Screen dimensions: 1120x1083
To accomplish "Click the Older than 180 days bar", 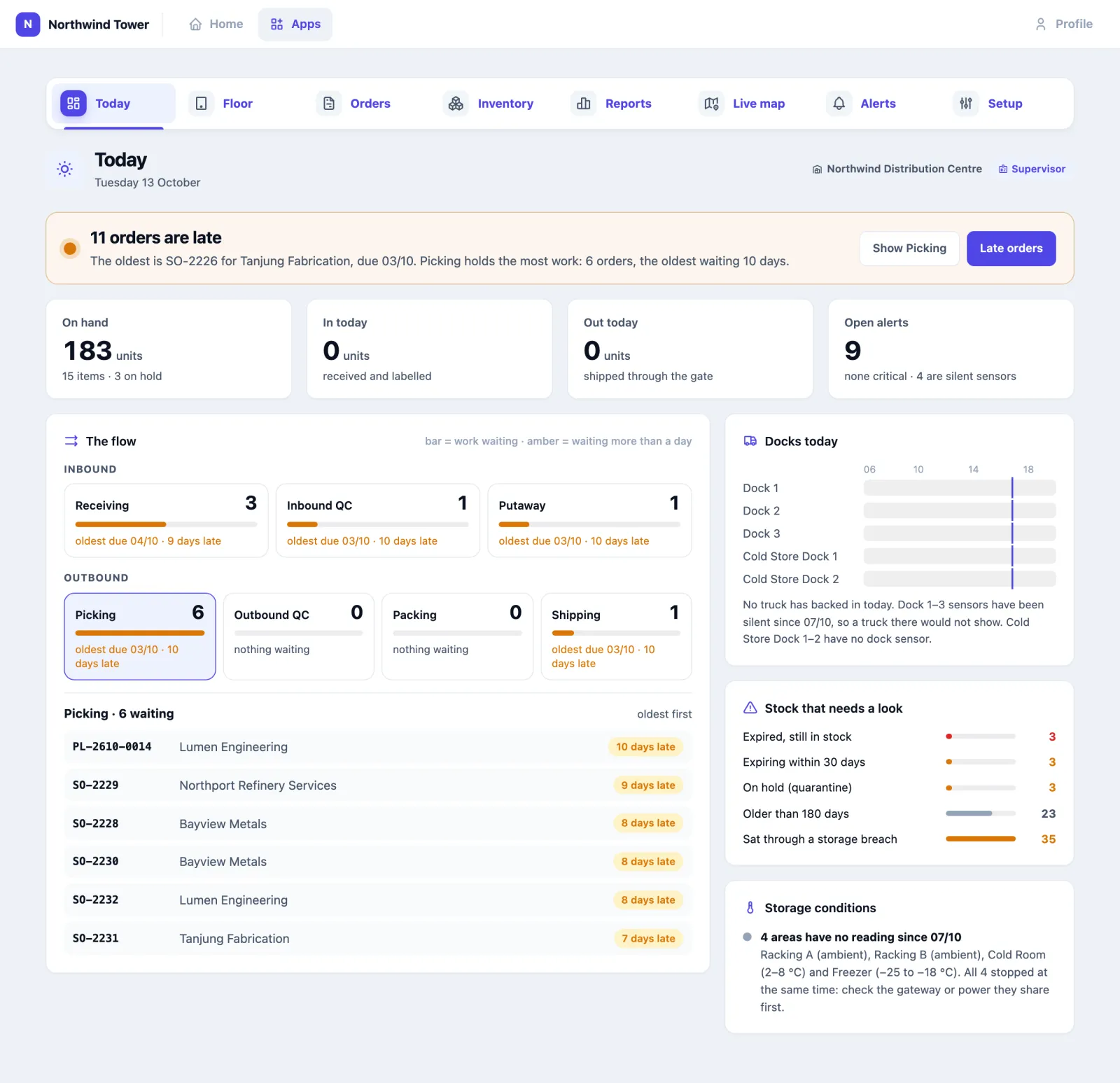I will 980,813.
